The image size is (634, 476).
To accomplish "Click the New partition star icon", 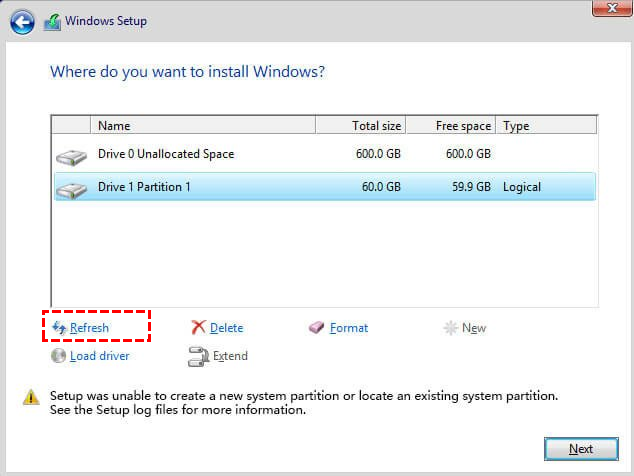I will 452,328.
